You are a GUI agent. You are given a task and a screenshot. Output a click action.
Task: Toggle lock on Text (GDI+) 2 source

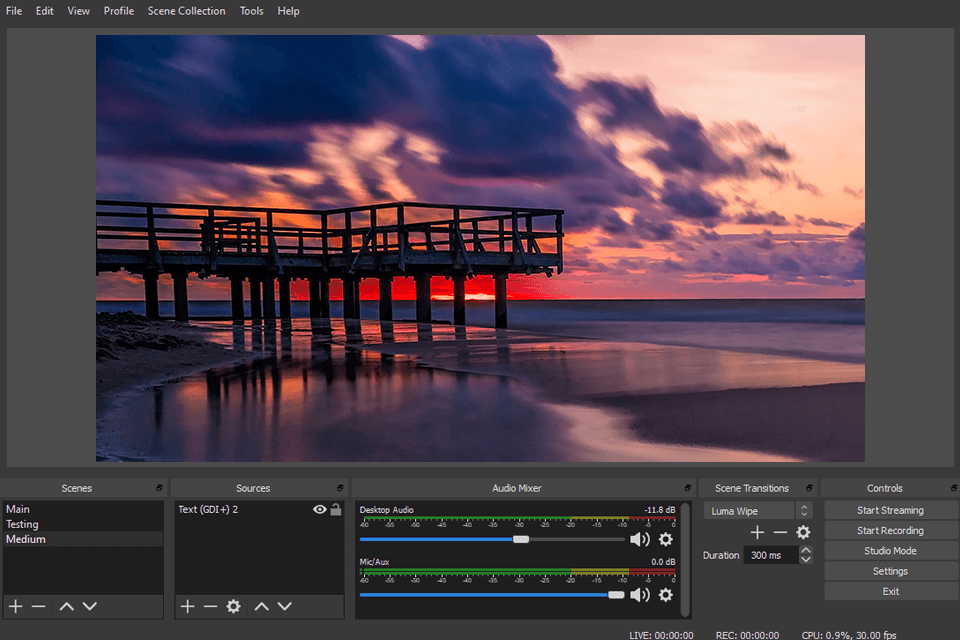tap(336, 510)
